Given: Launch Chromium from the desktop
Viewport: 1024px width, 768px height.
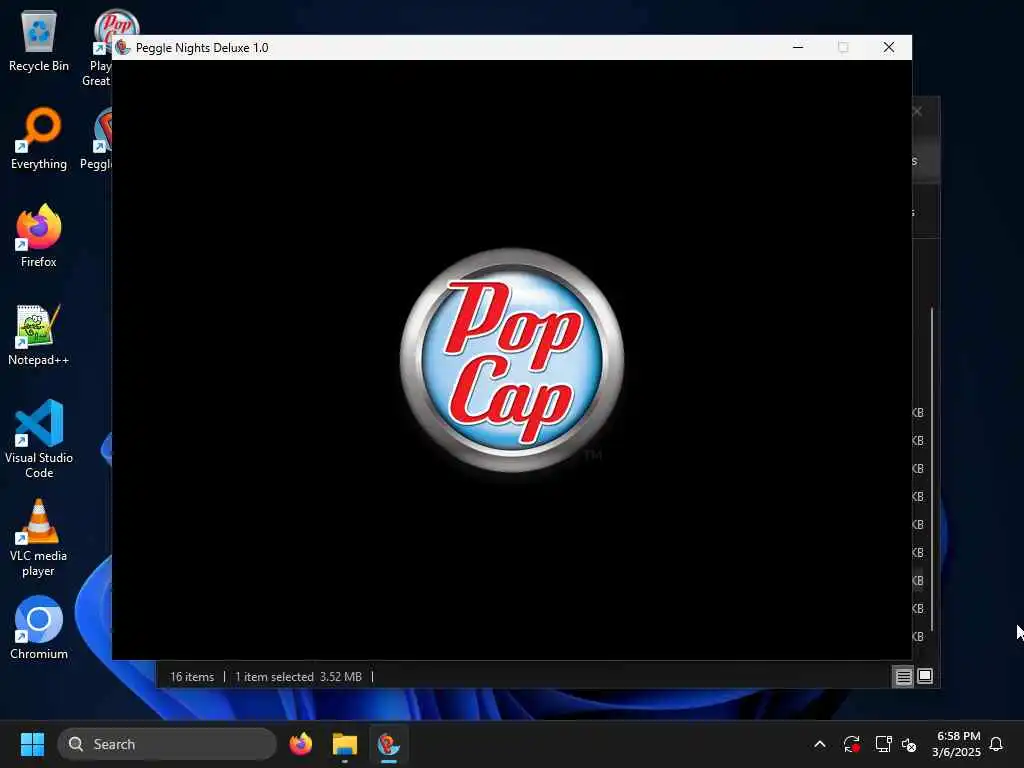Looking at the screenshot, I should [39, 628].
